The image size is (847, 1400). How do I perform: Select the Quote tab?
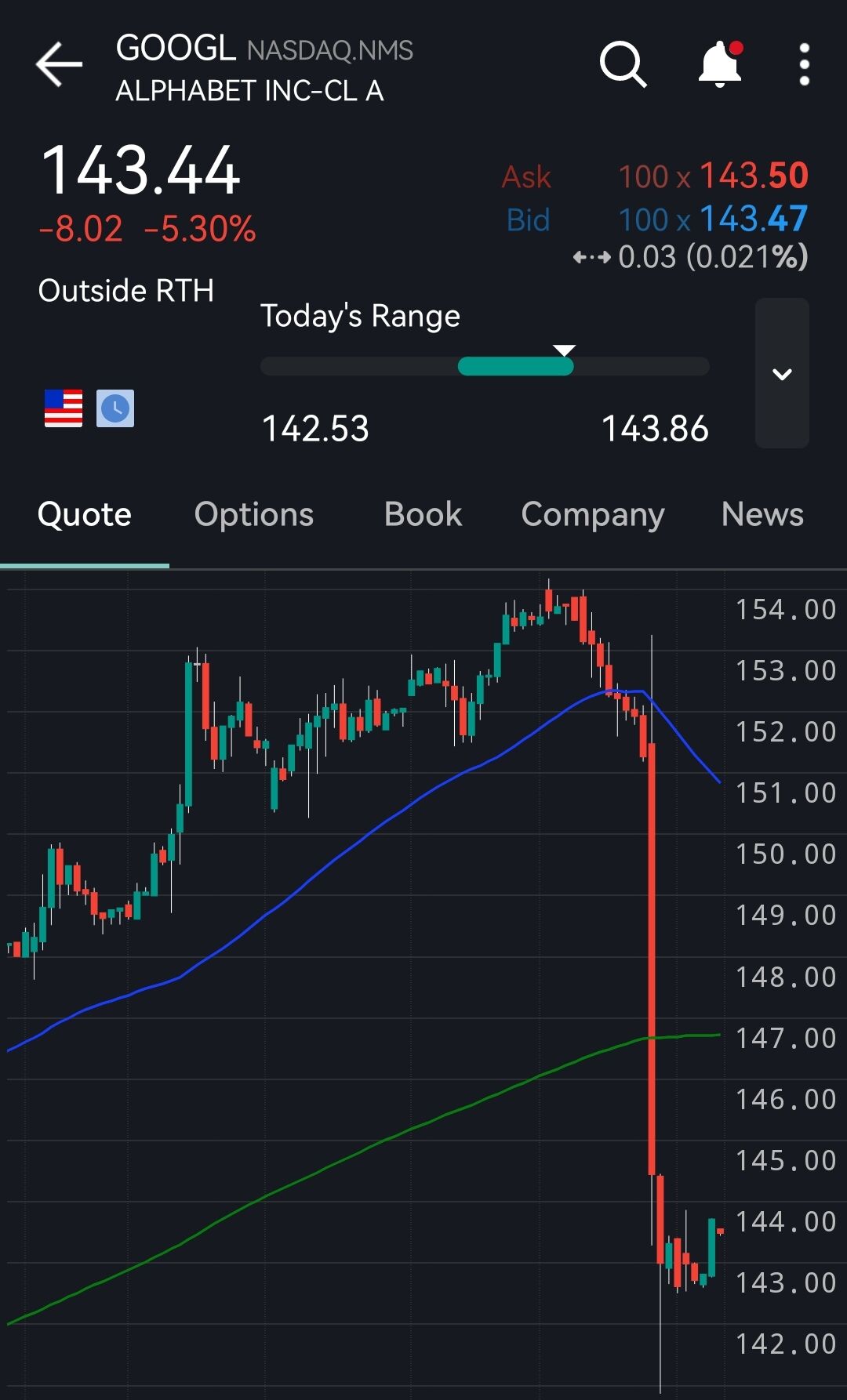point(85,515)
